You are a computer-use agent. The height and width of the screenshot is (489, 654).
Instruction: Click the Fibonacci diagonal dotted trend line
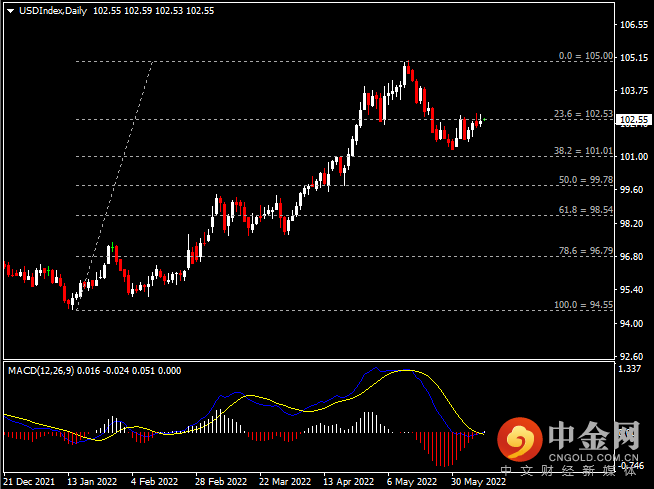tap(115, 186)
